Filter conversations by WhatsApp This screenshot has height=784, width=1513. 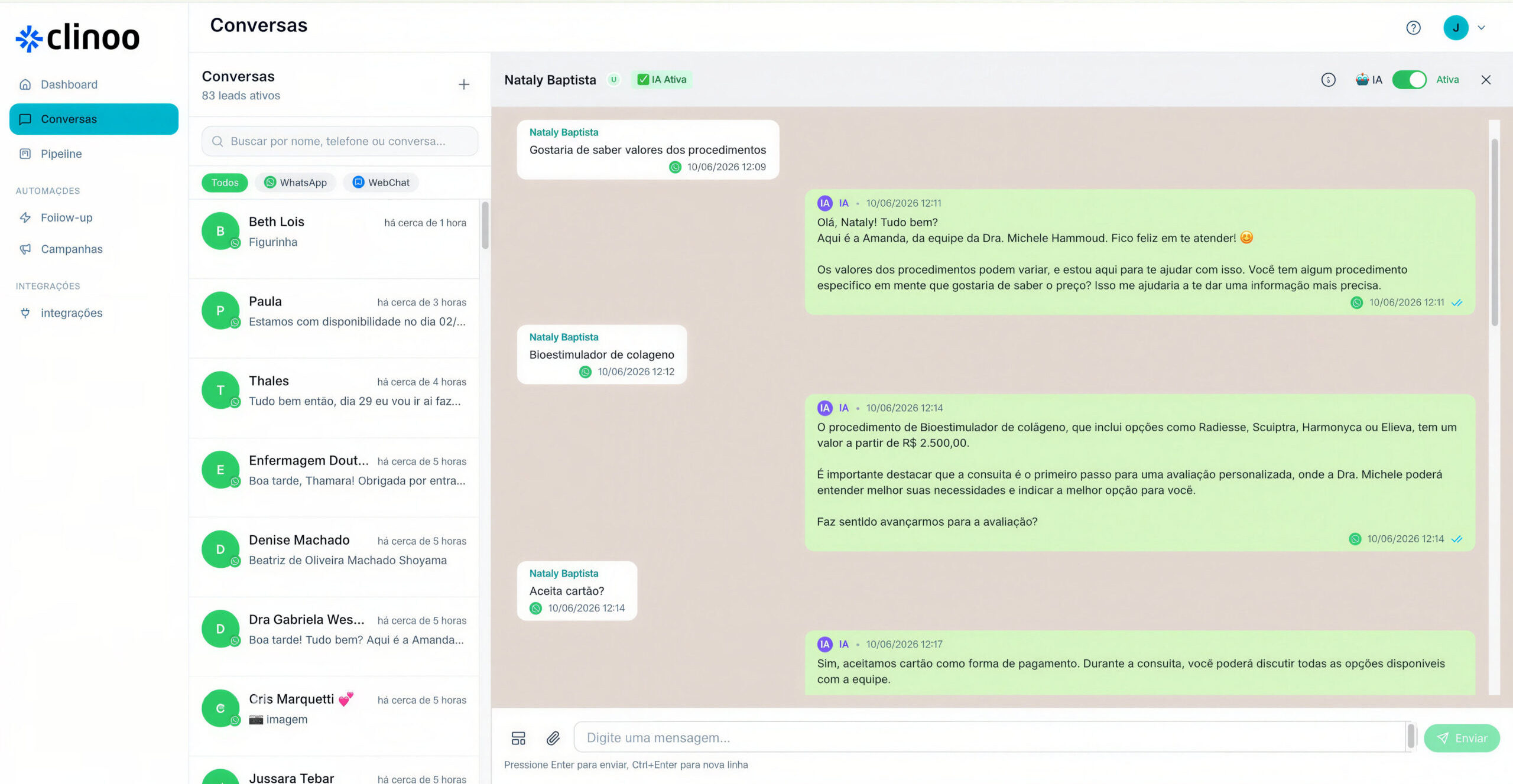296,183
